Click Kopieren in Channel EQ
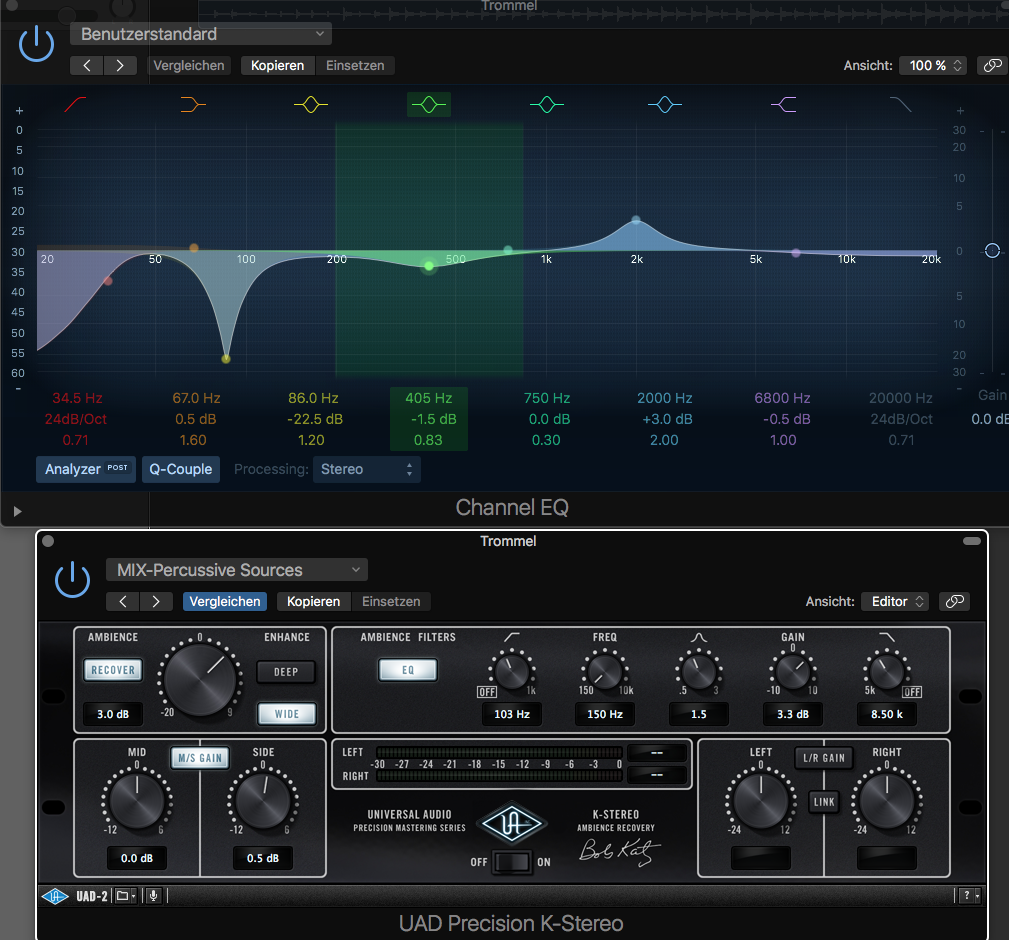The height and width of the screenshot is (940, 1009). [277, 65]
